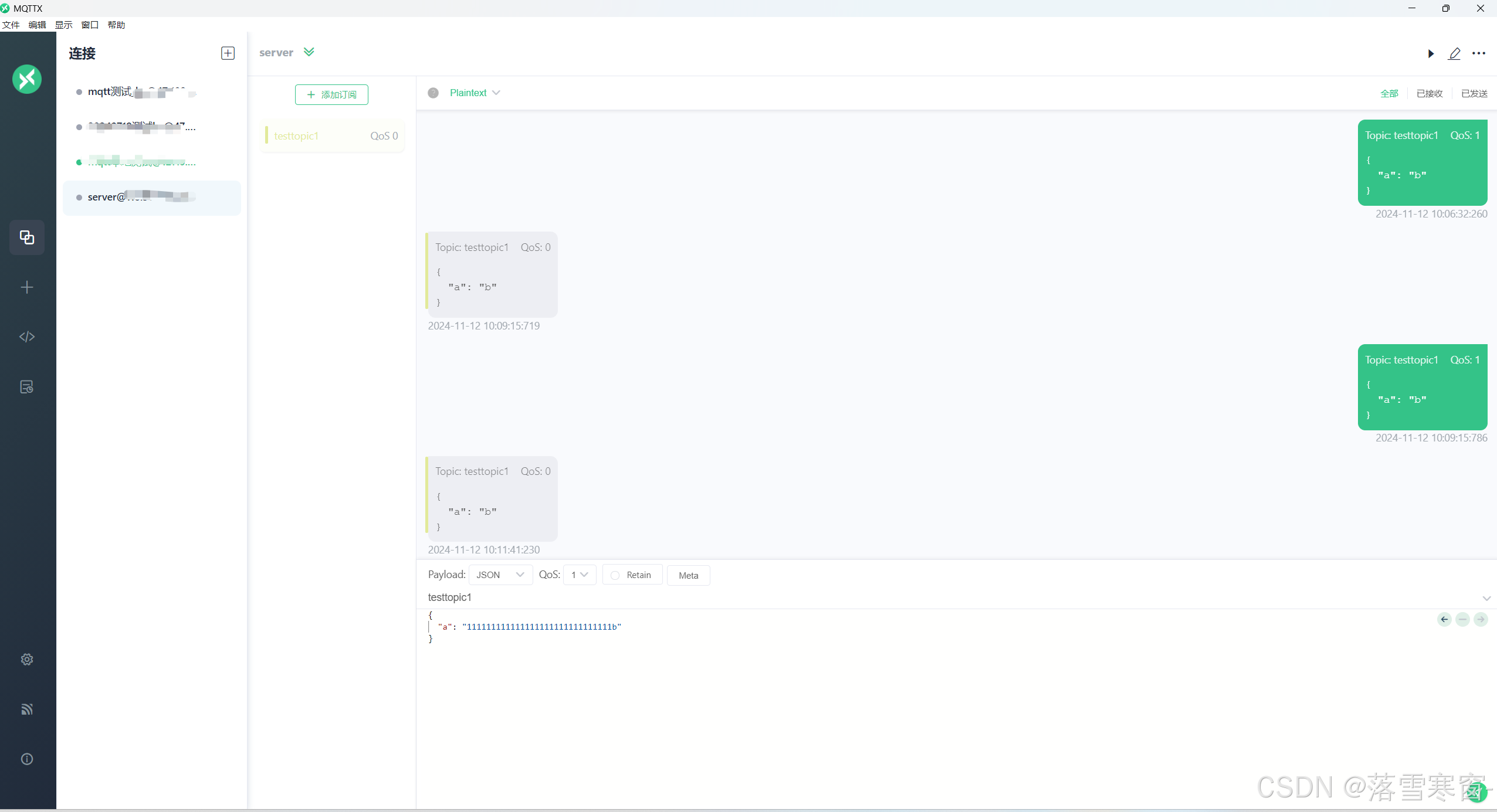The image size is (1497, 812).
Task: Click the connect play icon
Action: pos(1431,53)
